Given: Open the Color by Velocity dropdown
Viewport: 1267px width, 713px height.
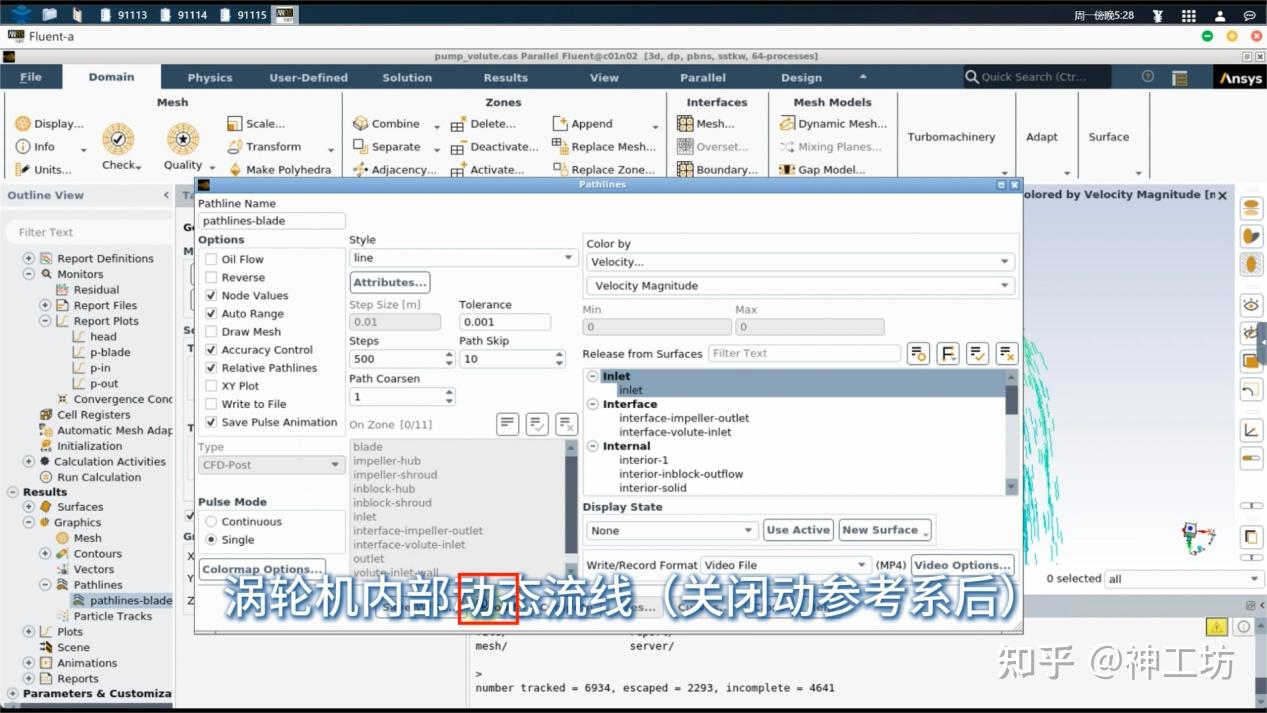Looking at the screenshot, I should coord(800,262).
